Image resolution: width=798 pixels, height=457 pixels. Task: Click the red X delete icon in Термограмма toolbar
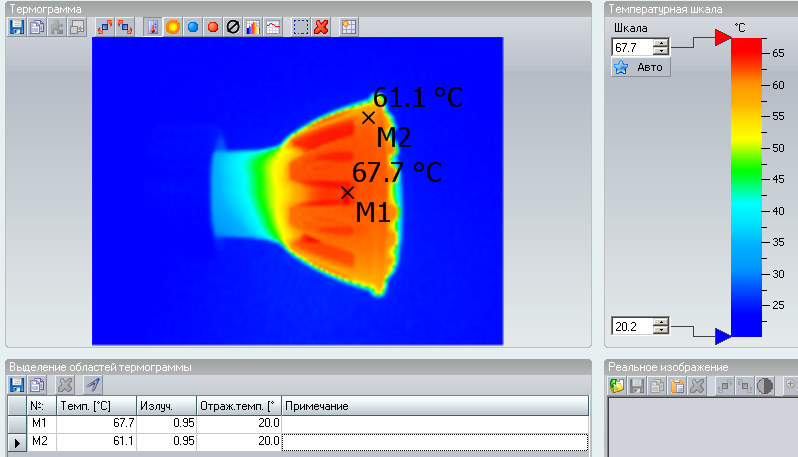point(321,27)
